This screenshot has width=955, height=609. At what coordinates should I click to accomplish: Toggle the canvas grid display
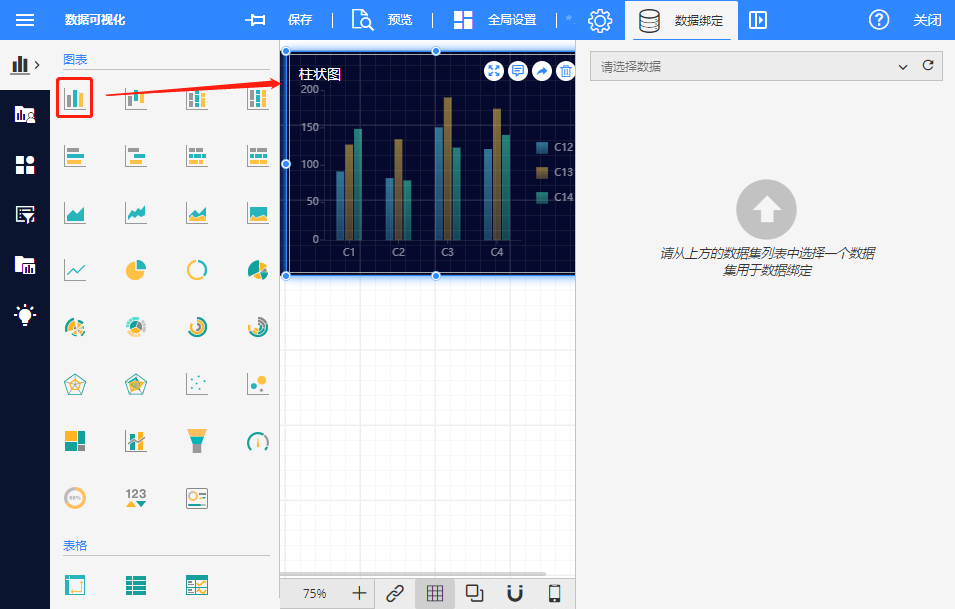(x=435, y=593)
